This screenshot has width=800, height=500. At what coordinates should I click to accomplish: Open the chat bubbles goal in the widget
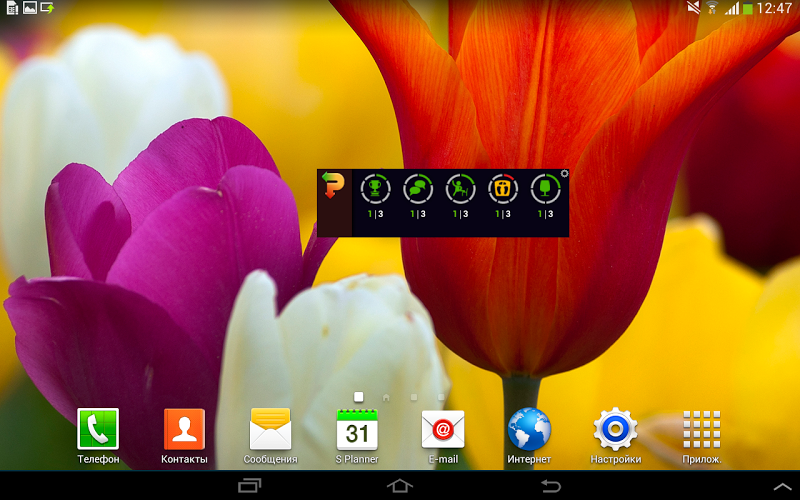pyautogui.click(x=417, y=189)
